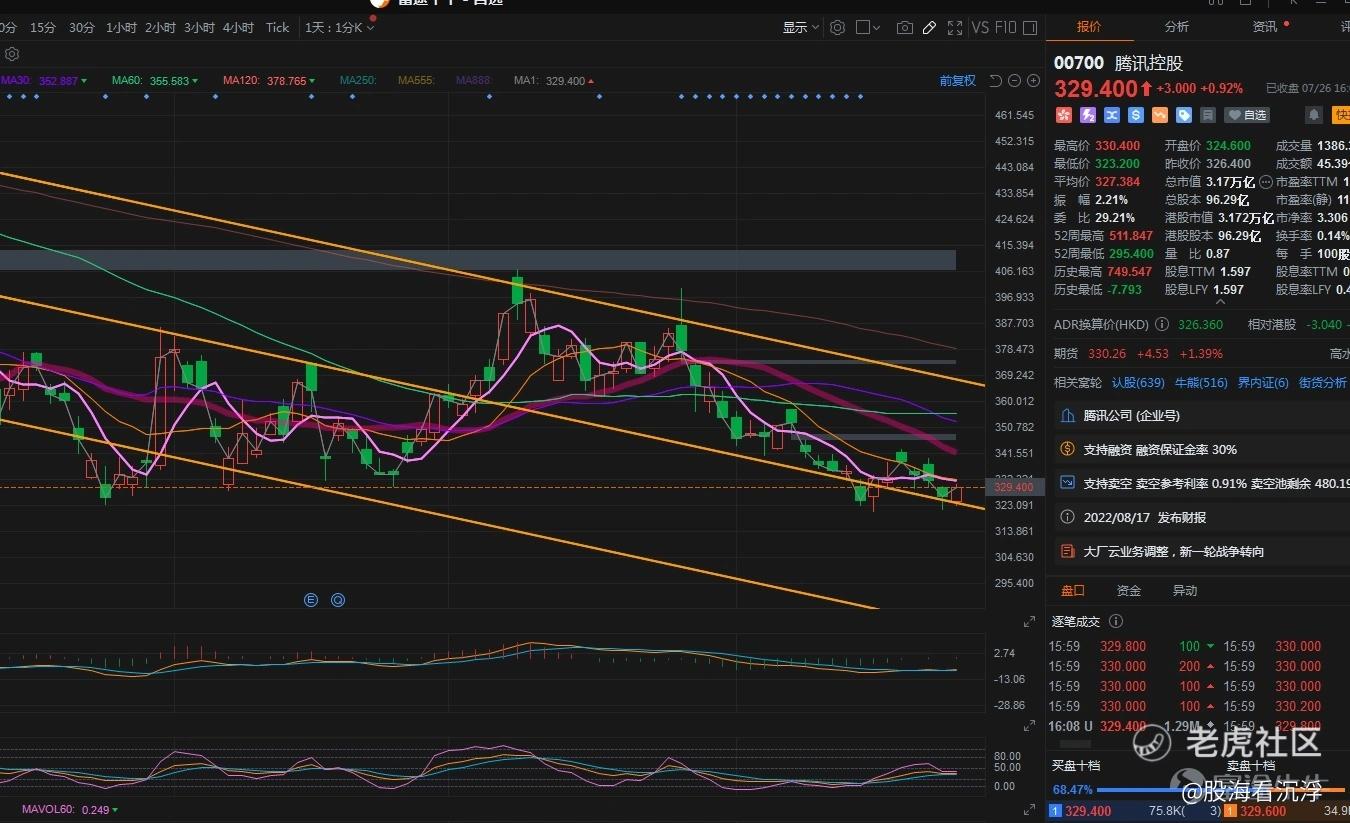Select the 4小时 timeframe
Screen dimensions: 1350x823
(x=238, y=28)
